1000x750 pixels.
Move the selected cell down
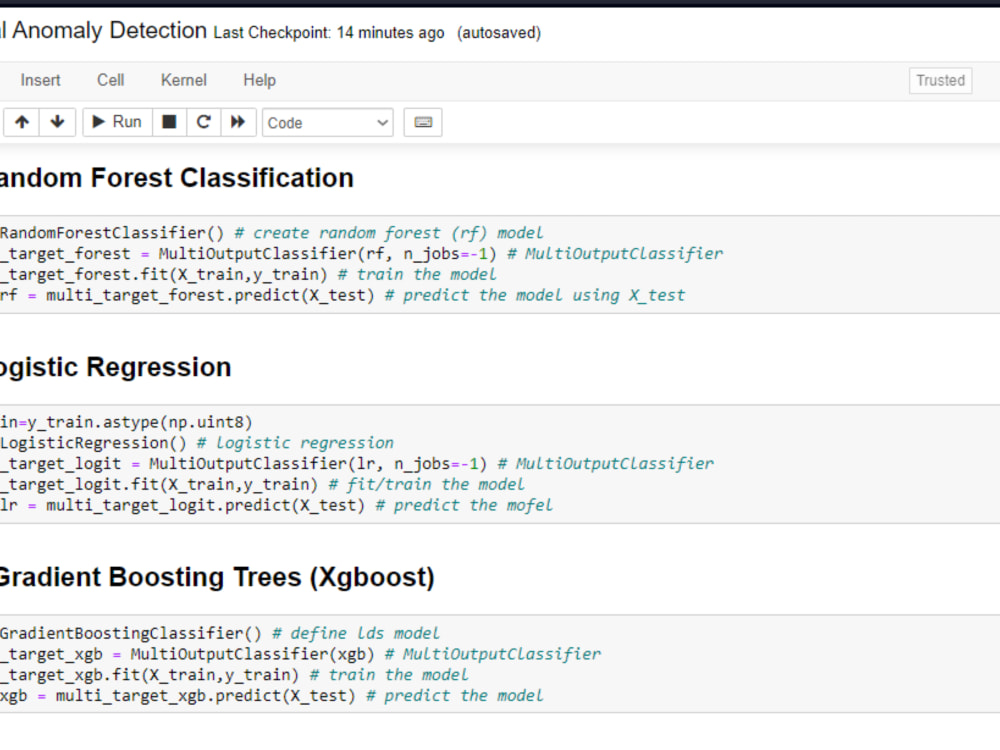click(57, 122)
